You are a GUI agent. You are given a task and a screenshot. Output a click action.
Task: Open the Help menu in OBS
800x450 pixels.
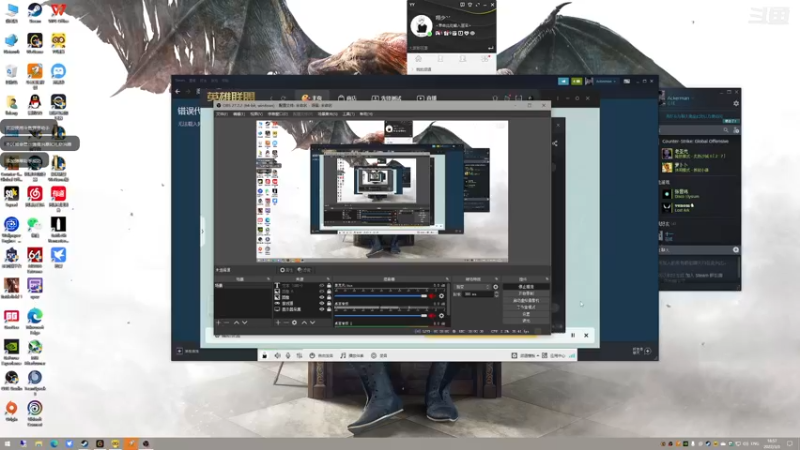pos(366,114)
